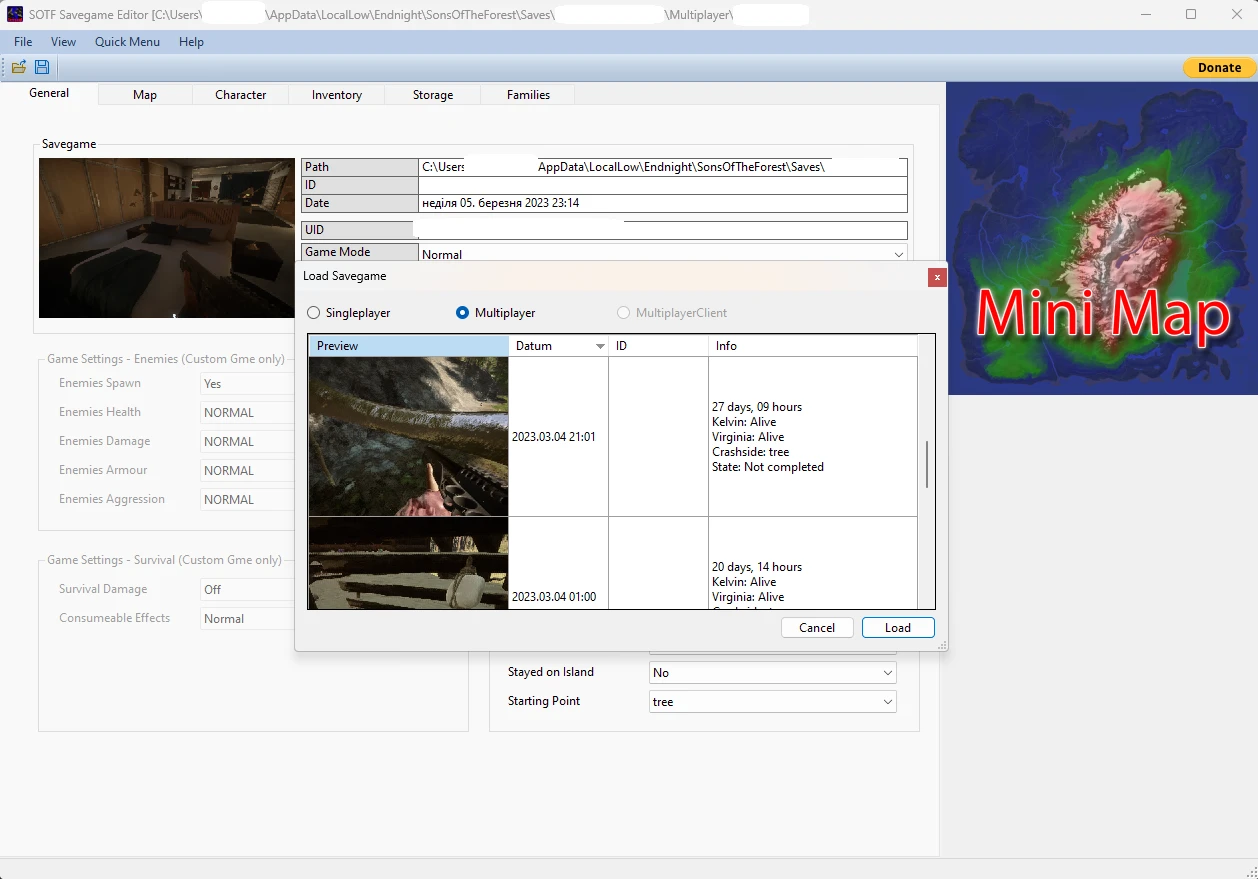Switch to the Character tab
Image resolution: width=1258 pixels, height=879 pixels.
(x=240, y=95)
